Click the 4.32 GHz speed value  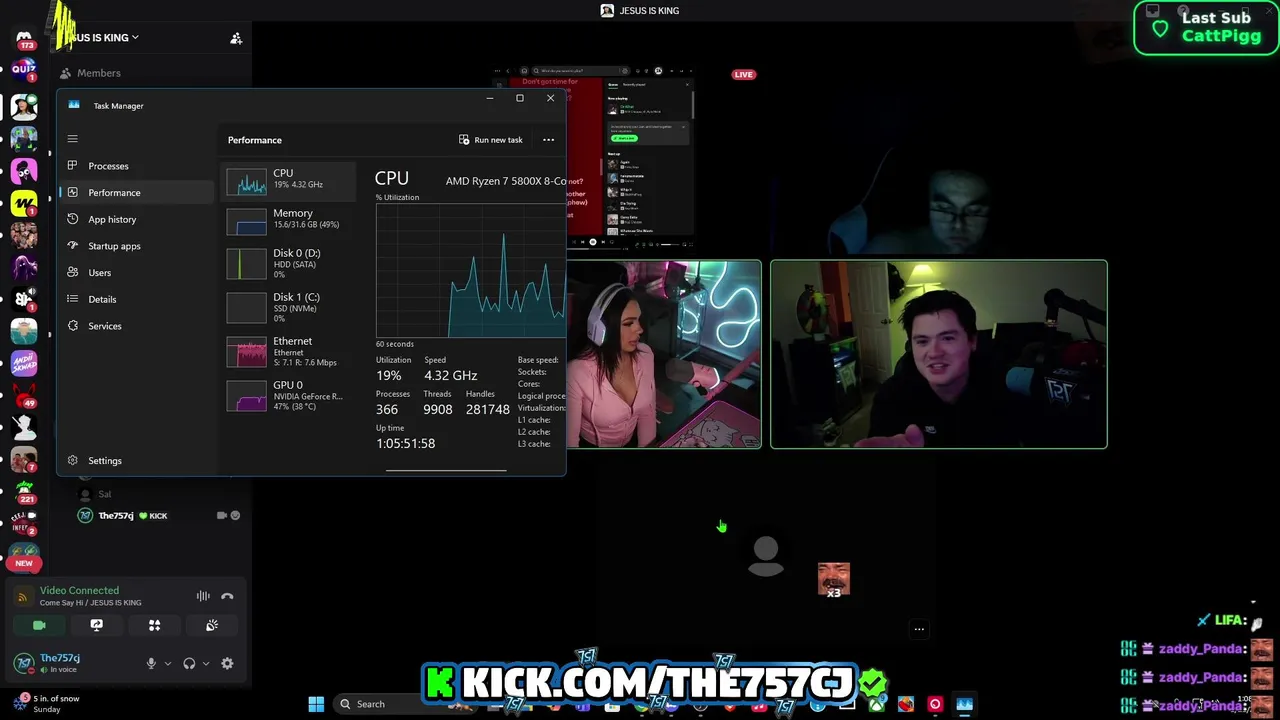click(x=450, y=375)
